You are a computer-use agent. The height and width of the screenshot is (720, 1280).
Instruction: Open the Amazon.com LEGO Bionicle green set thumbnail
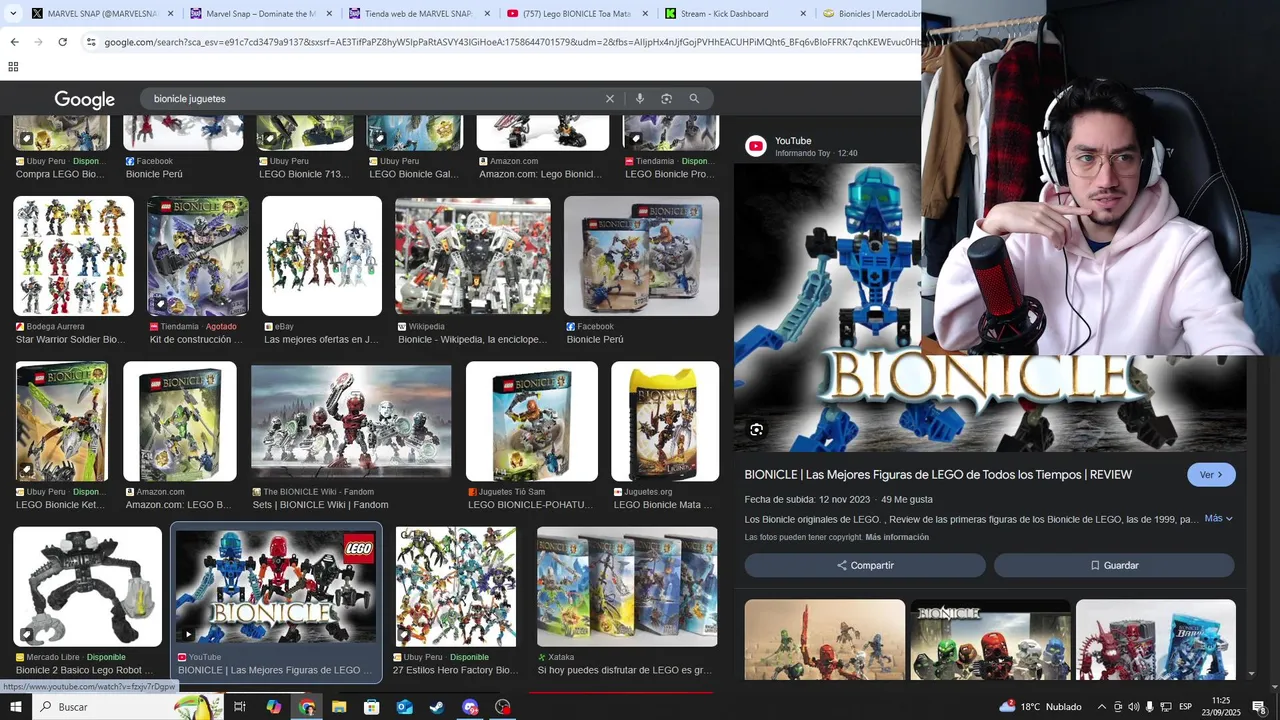(x=180, y=421)
